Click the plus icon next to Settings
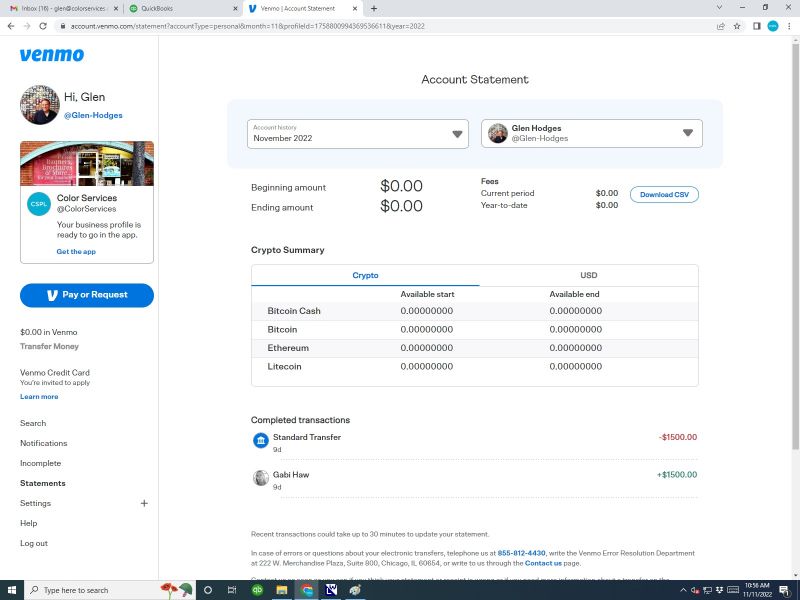The height and width of the screenshot is (600, 800). pyautogui.click(x=144, y=503)
